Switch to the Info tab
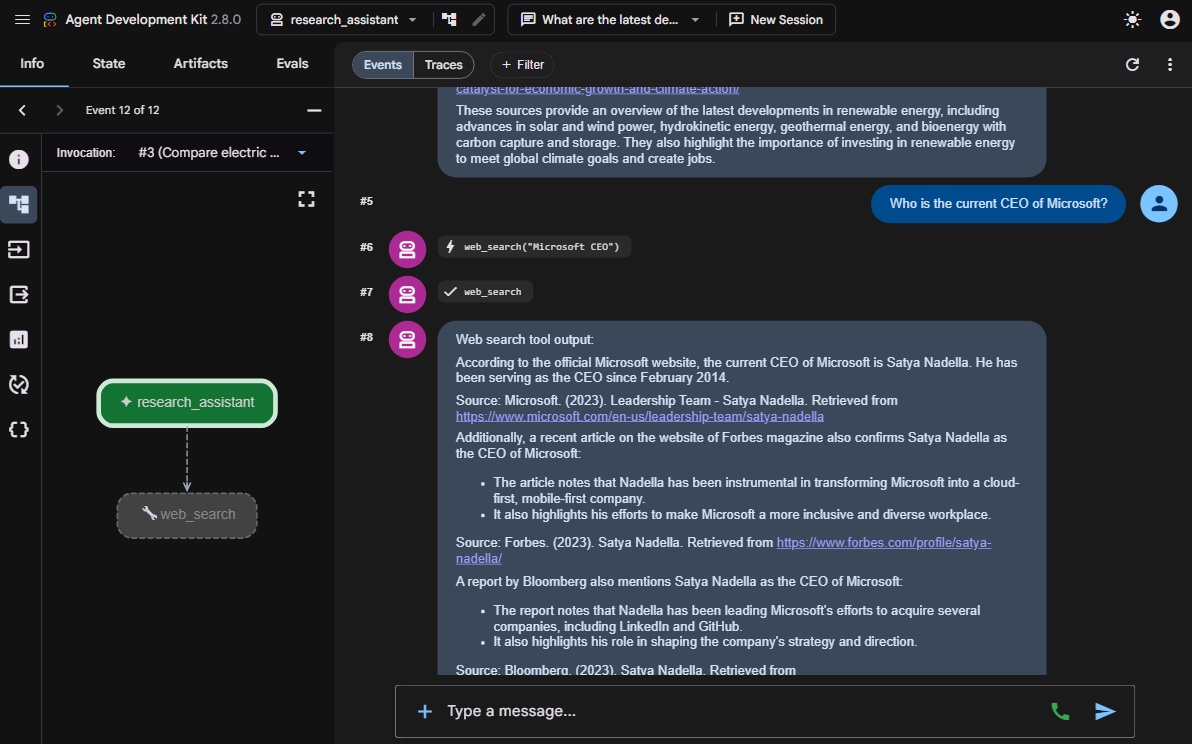Image resolution: width=1192 pixels, height=746 pixels. click(x=32, y=64)
